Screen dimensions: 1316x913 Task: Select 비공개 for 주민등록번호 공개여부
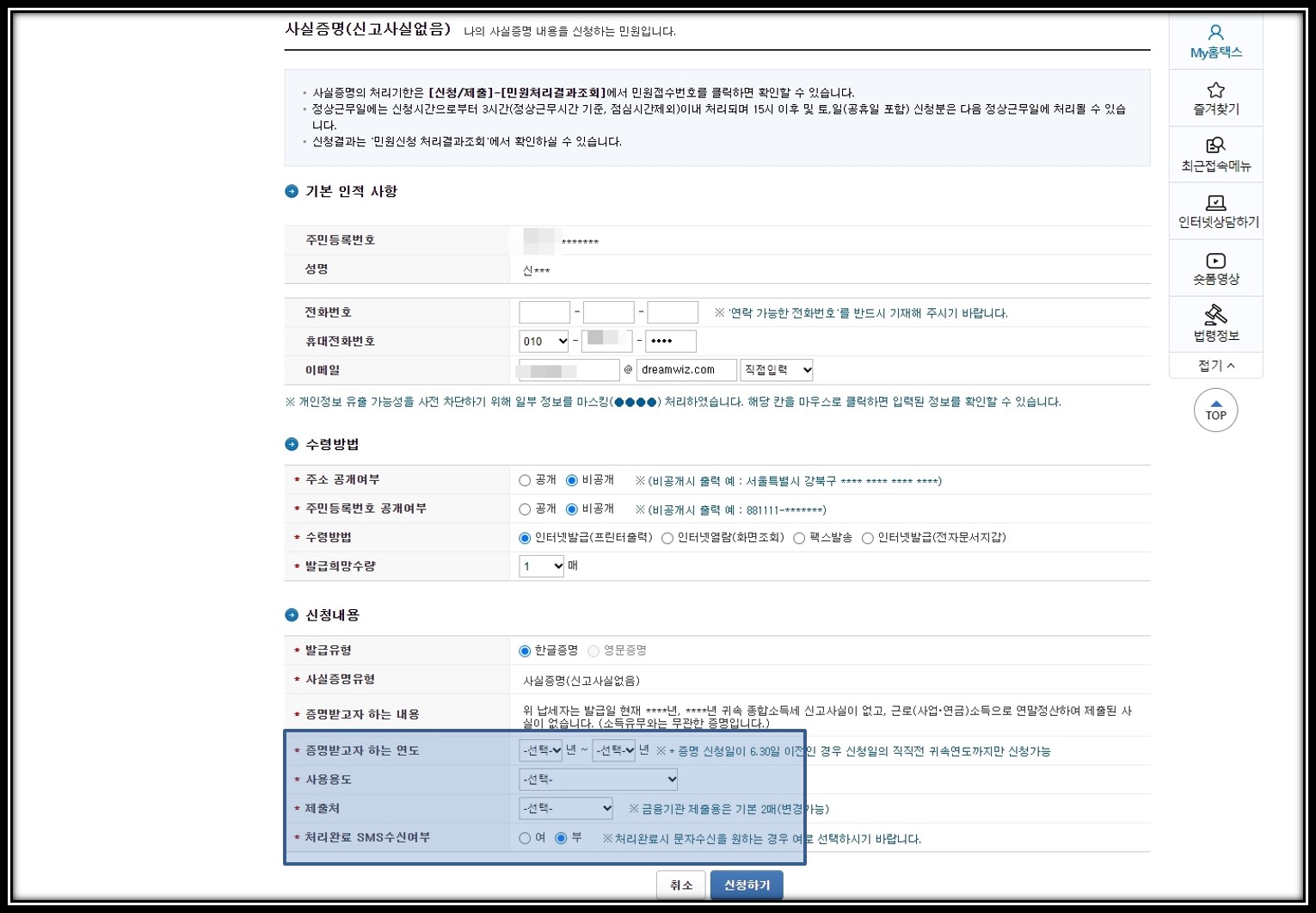(x=571, y=509)
